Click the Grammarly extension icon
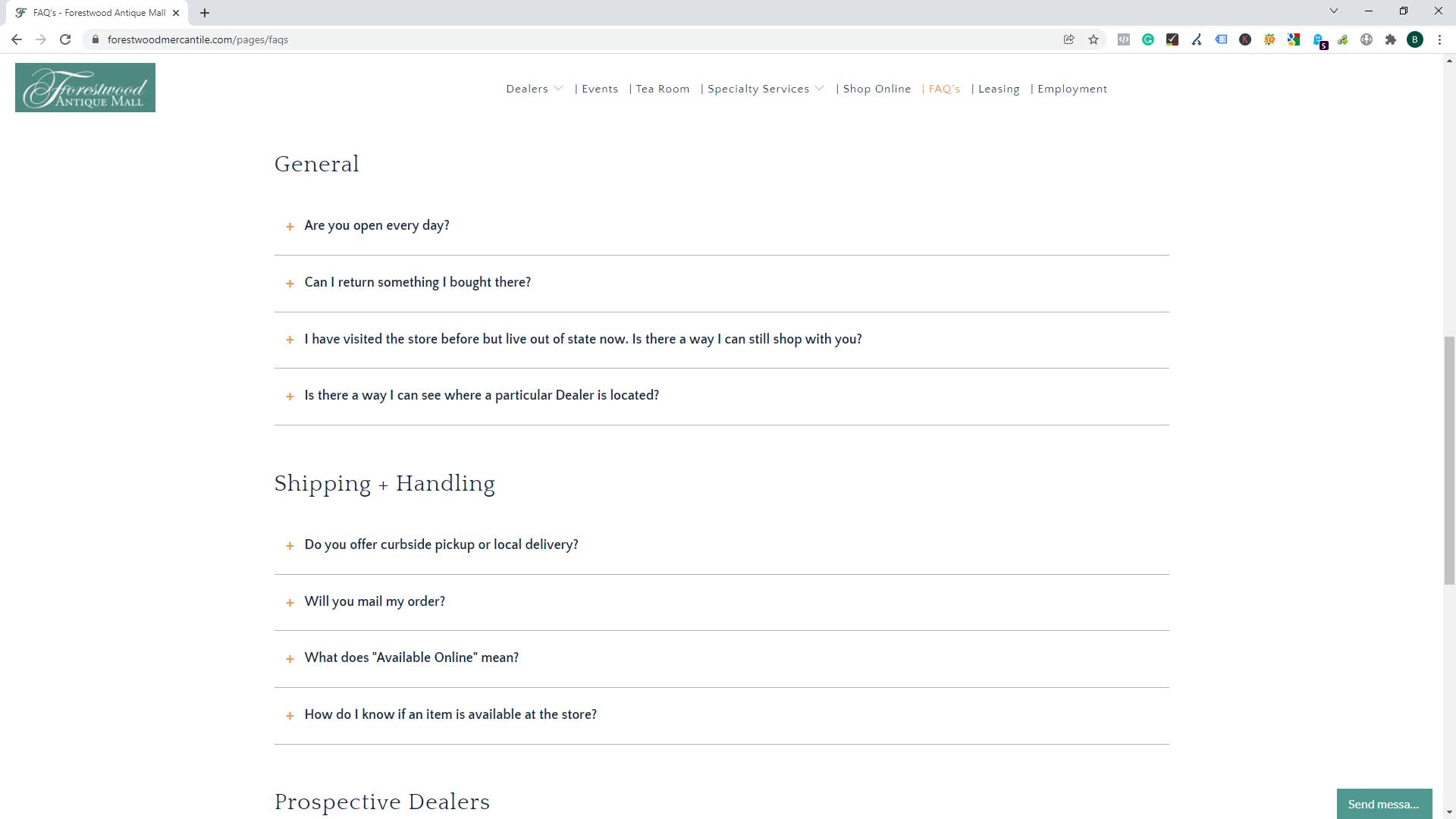Image resolution: width=1456 pixels, height=819 pixels. click(1149, 40)
